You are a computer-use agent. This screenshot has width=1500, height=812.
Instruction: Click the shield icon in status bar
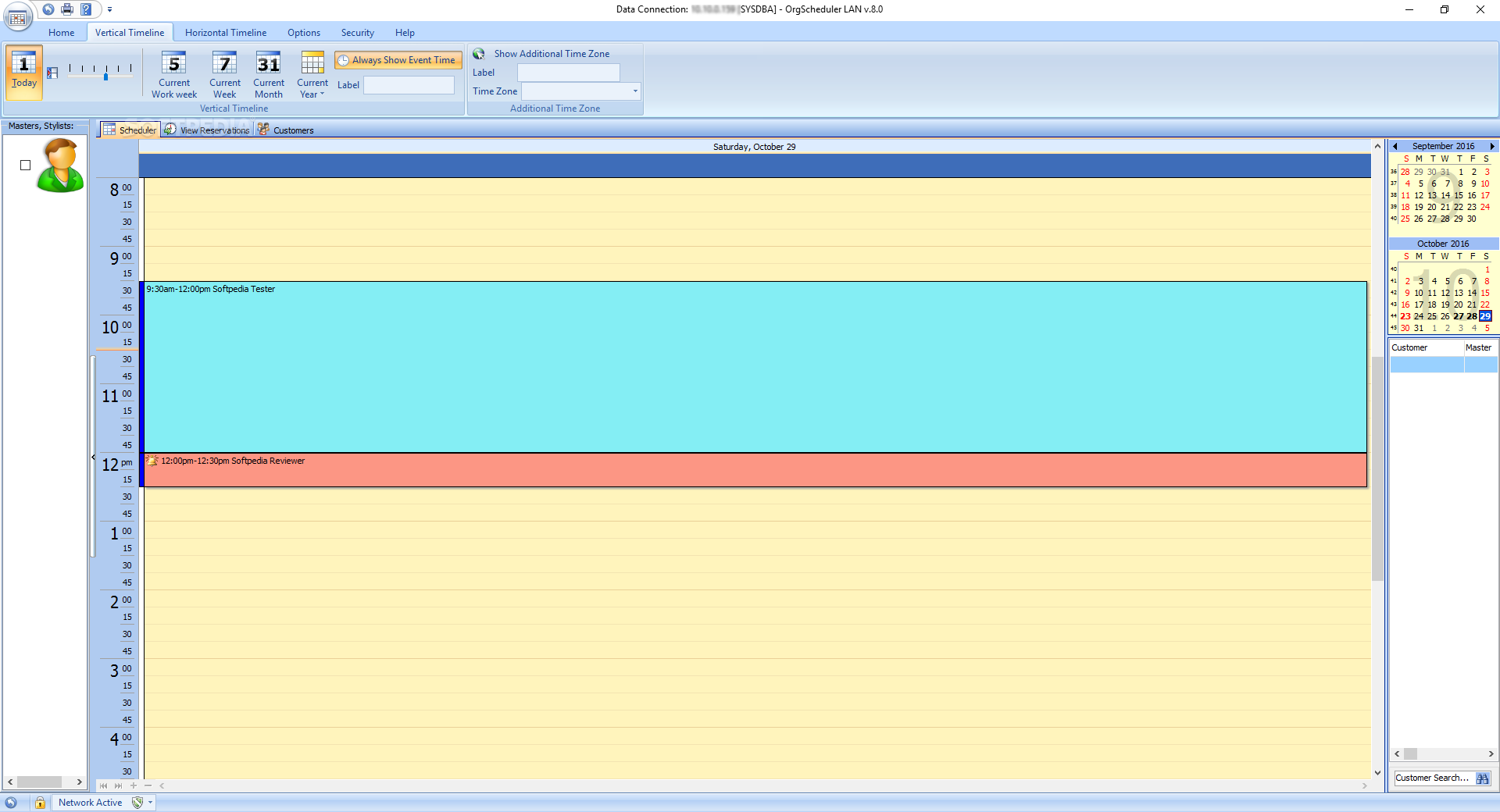click(137, 803)
